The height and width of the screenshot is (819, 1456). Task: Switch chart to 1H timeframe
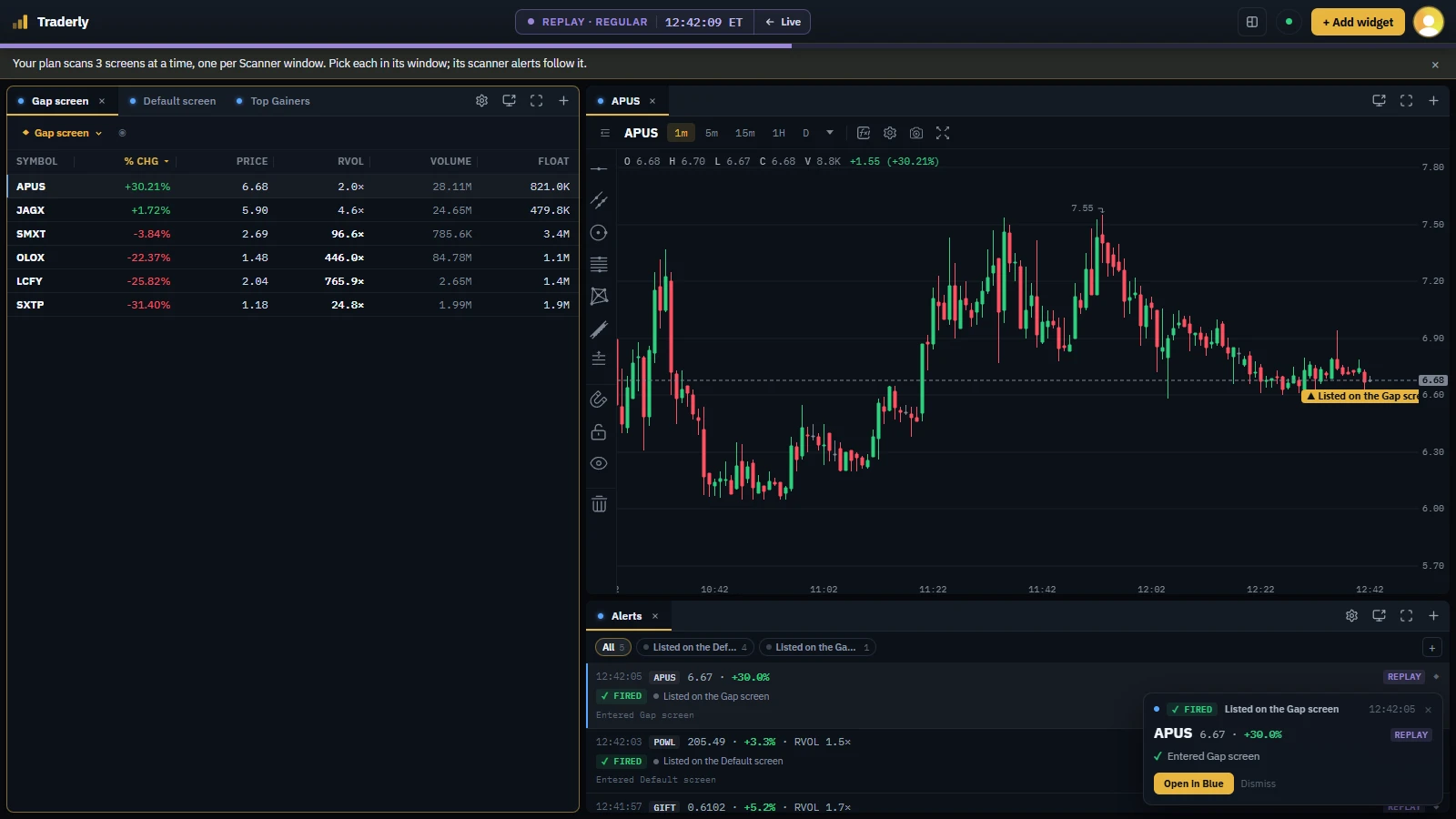(x=779, y=133)
